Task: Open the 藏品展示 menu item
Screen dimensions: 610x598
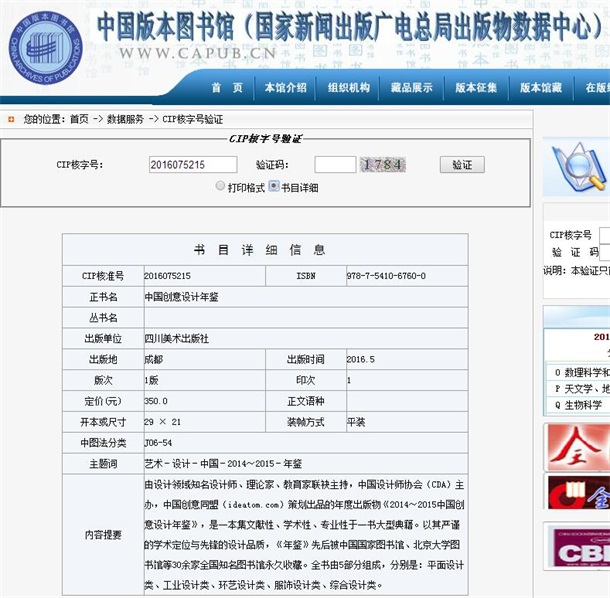Action: point(412,88)
